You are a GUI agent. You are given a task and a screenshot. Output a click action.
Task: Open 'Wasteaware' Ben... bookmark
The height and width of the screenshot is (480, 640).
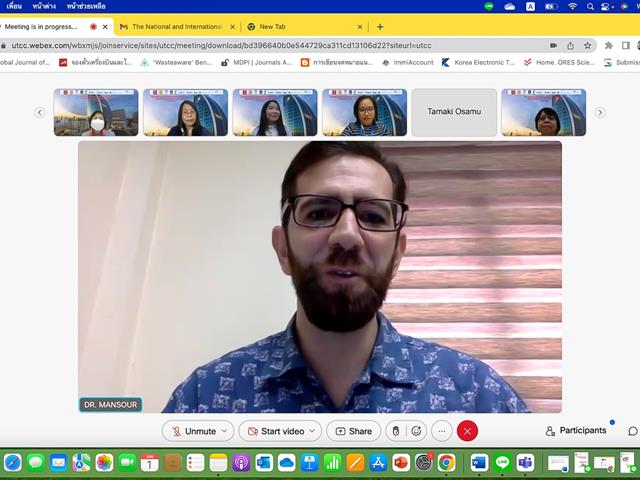pyautogui.click(x=176, y=62)
